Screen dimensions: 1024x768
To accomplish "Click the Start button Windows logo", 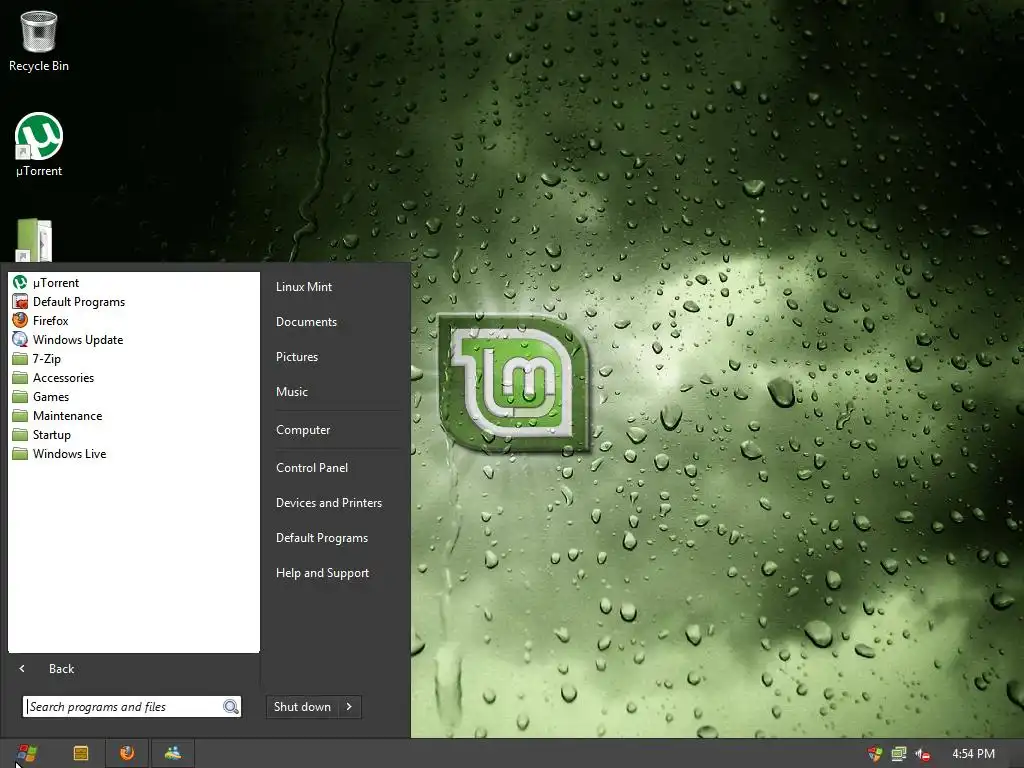I will (x=27, y=753).
